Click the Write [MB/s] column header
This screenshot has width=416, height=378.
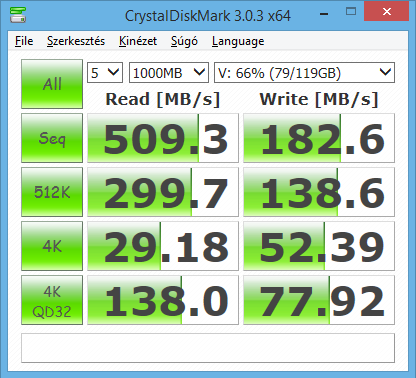click(x=319, y=99)
